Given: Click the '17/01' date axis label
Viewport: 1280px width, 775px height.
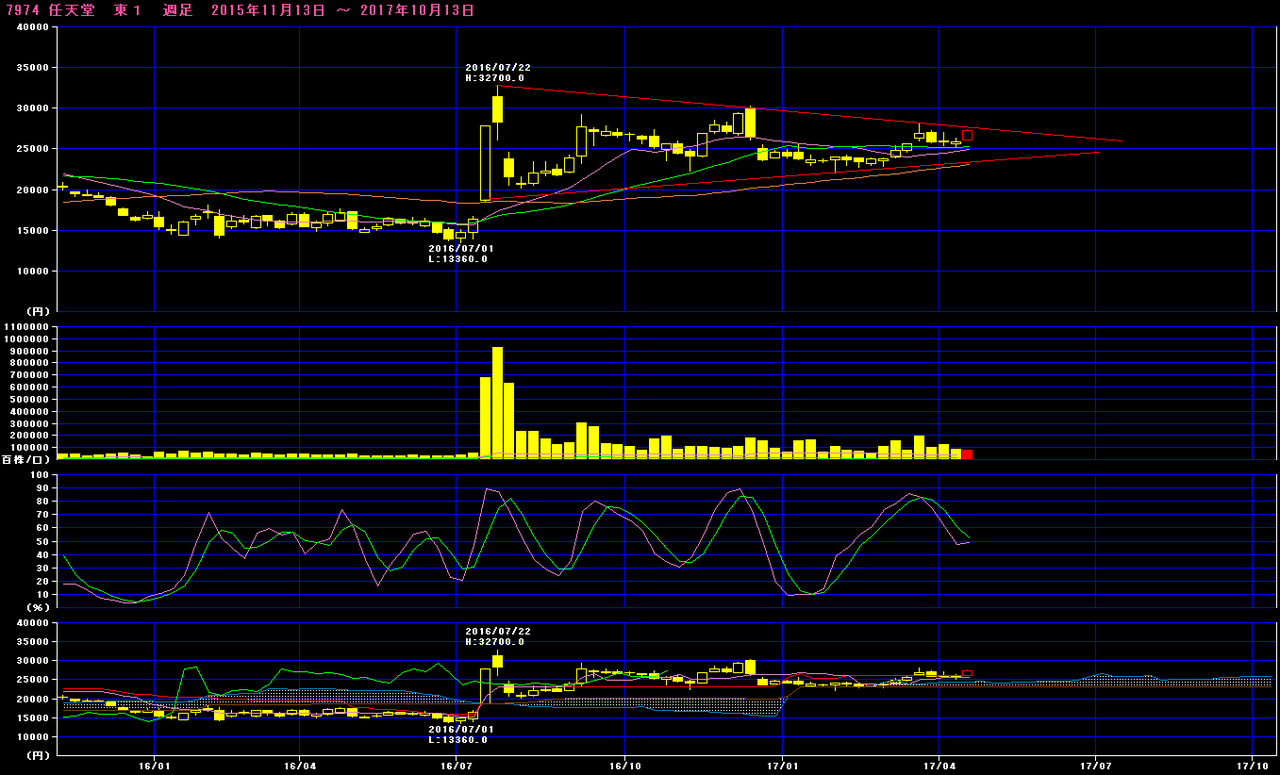Looking at the screenshot, I should [x=781, y=765].
